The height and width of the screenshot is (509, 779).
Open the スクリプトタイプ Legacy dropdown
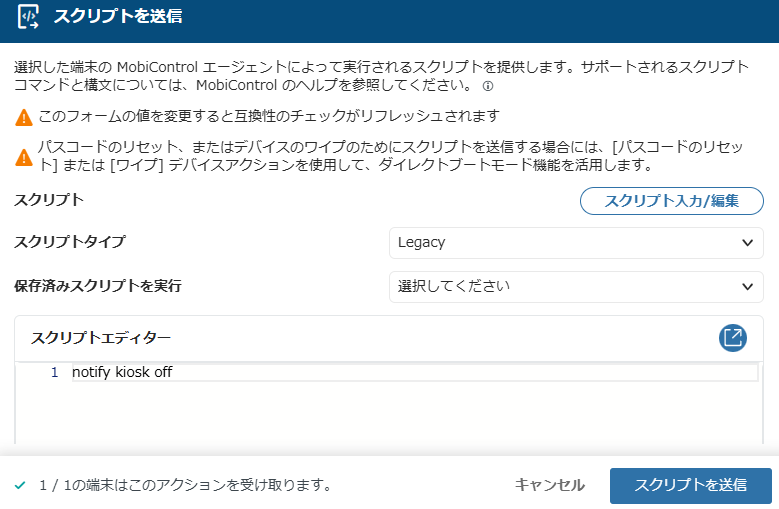point(576,243)
